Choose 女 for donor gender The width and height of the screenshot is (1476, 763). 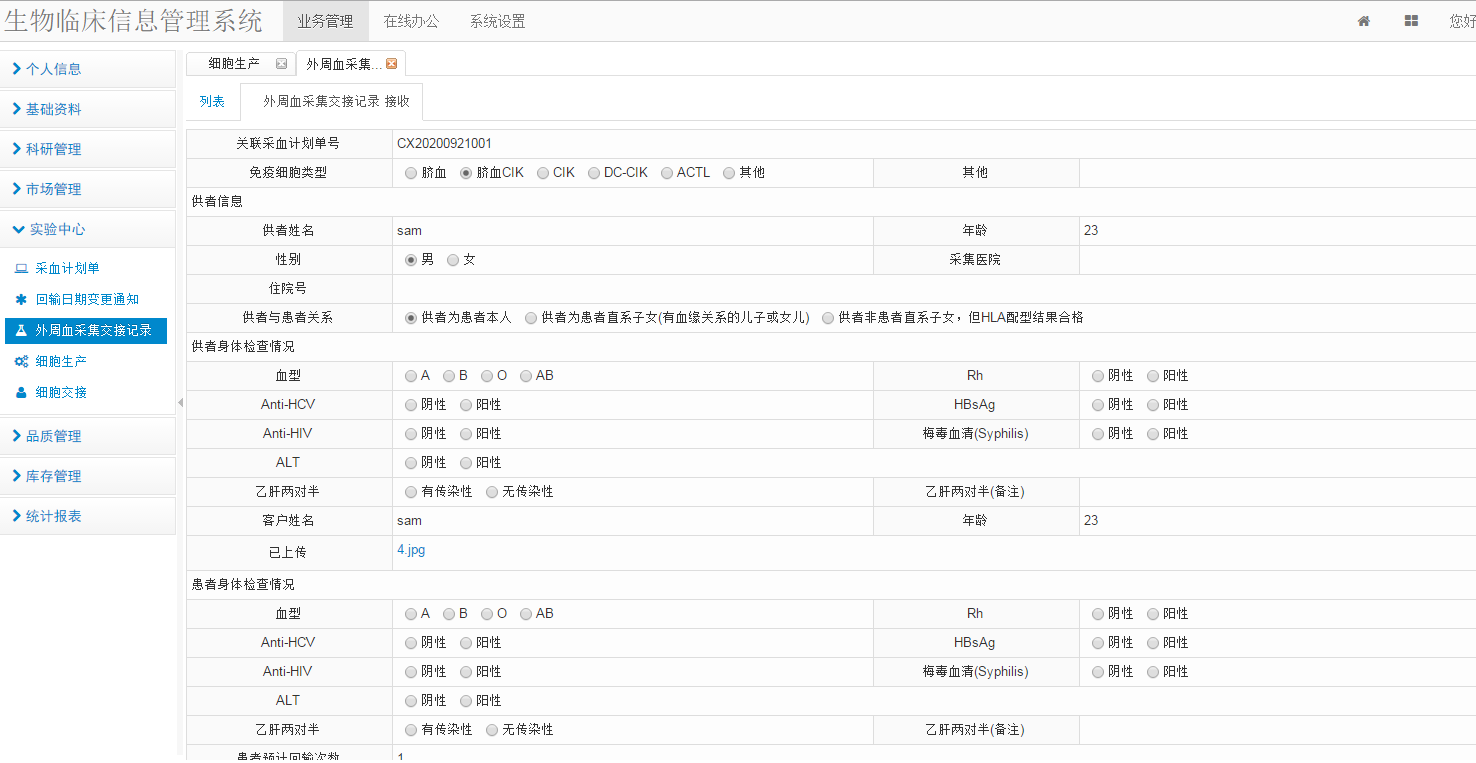pos(453,260)
